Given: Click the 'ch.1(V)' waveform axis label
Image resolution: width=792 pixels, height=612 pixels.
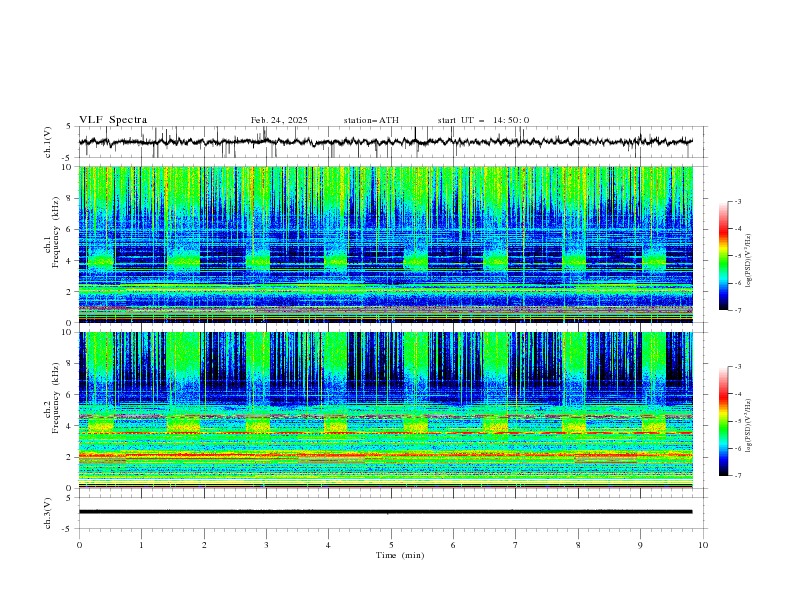Looking at the screenshot, I should click(x=48, y=142).
